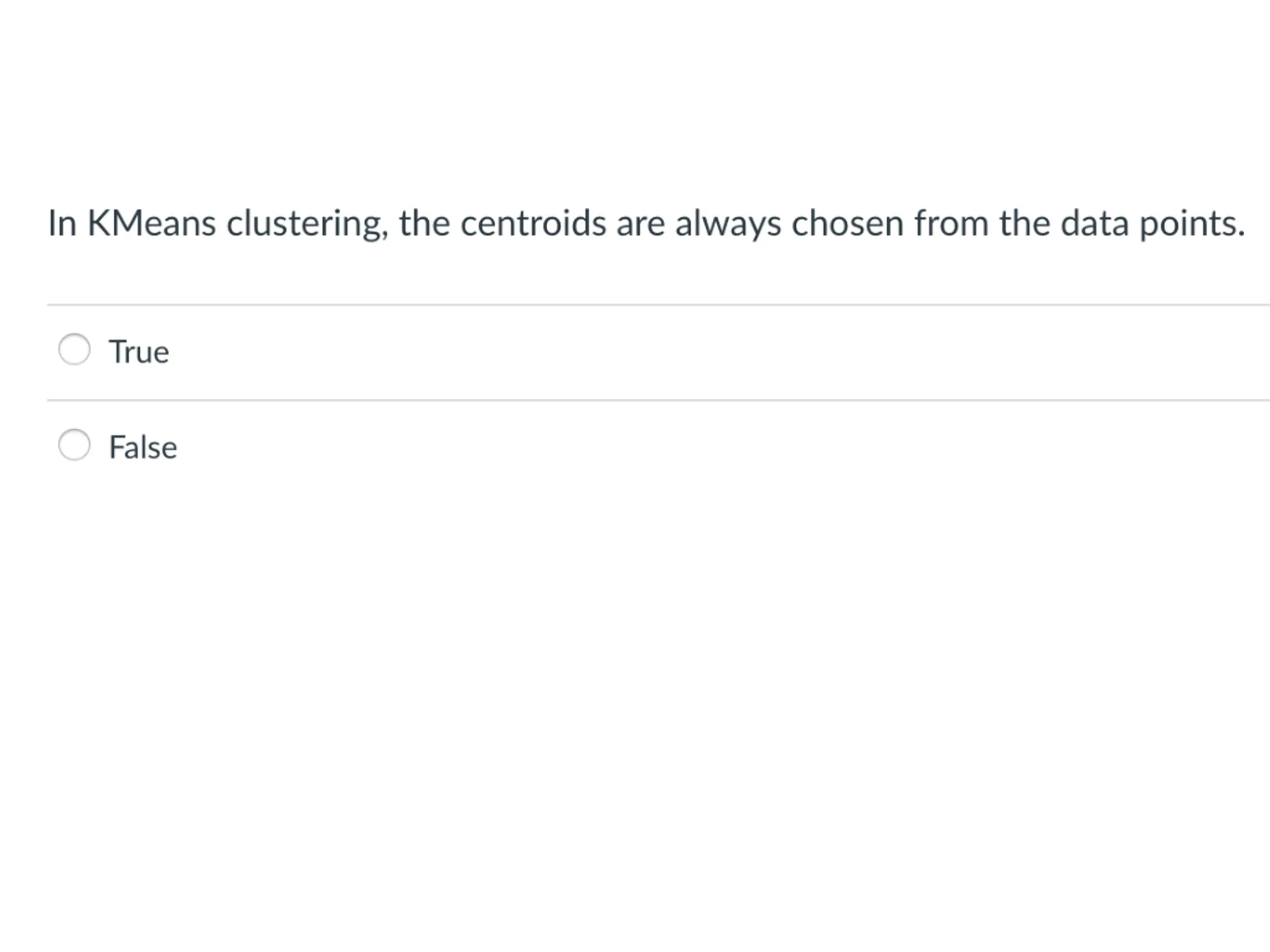The width and height of the screenshot is (1270, 952).
Task: Select the True radio button
Action: point(74,349)
